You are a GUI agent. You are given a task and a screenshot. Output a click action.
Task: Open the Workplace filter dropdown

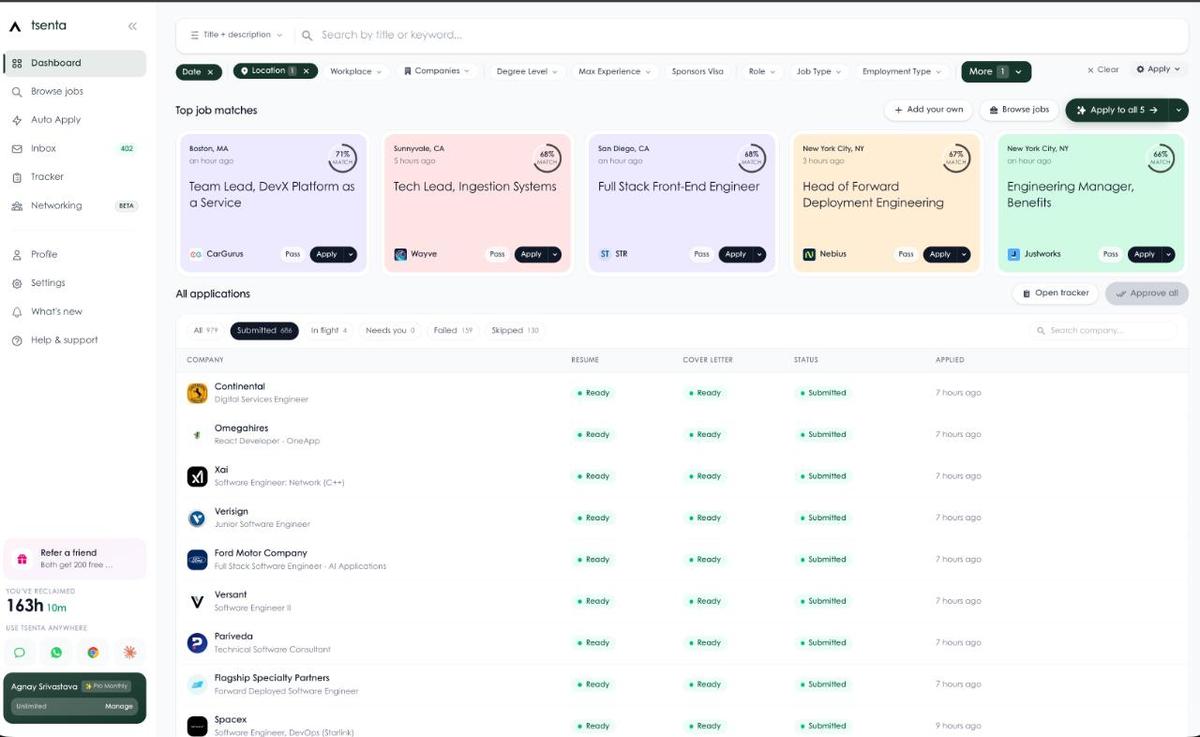(356, 72)
